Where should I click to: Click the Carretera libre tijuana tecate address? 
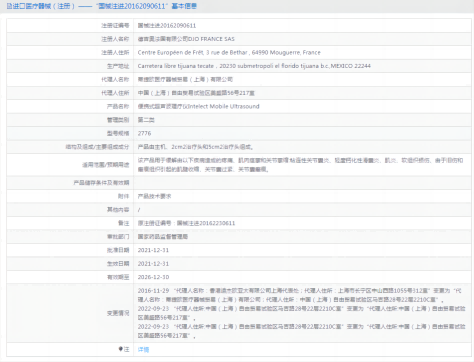tap(254, 66)
